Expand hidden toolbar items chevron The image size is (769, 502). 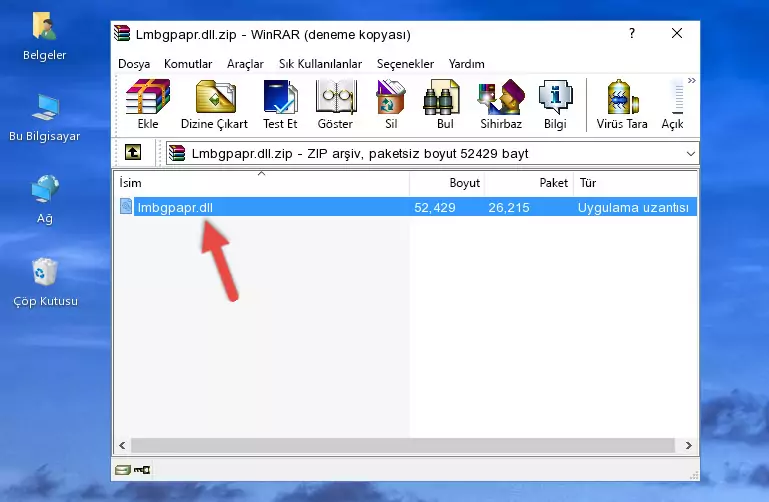pos(692,80)
